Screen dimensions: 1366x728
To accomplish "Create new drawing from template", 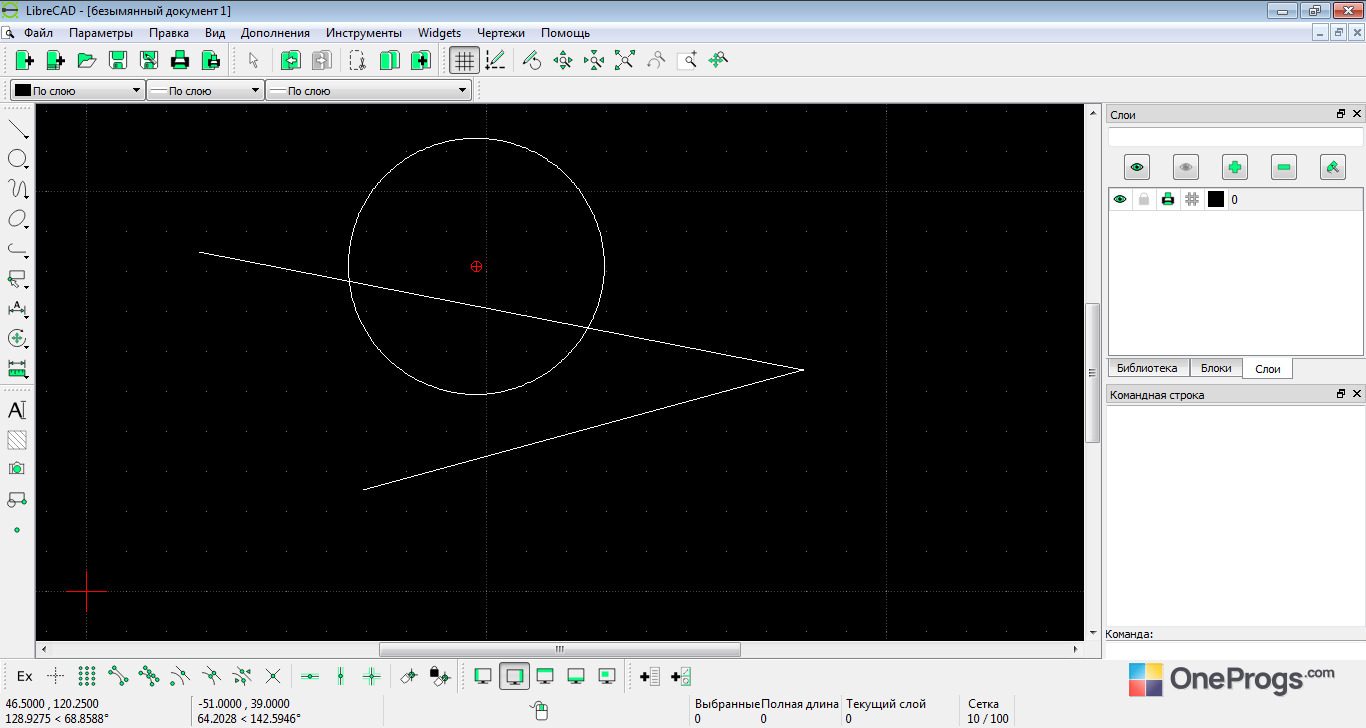I will coord(55,60).
